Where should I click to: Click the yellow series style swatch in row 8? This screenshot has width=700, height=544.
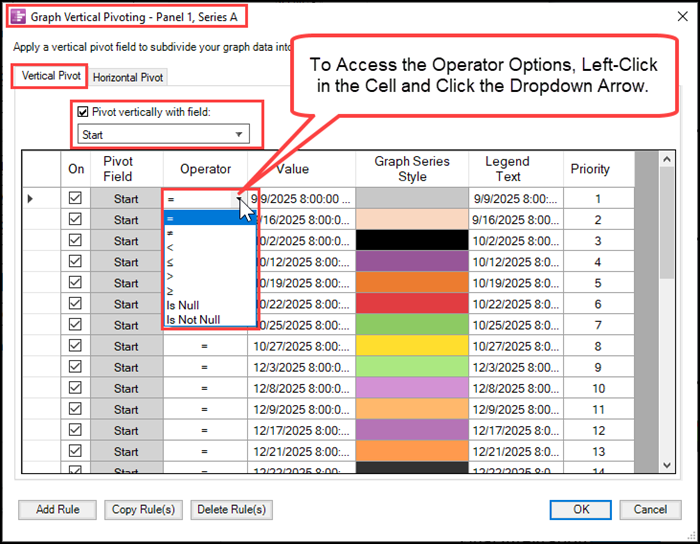412,346
